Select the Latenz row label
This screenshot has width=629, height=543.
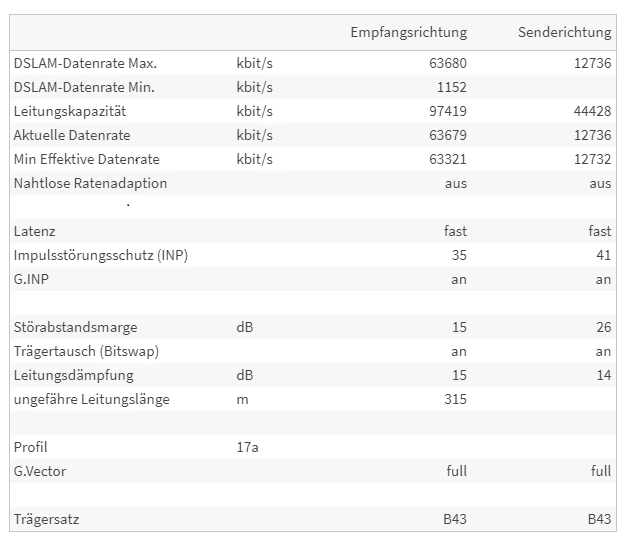pos(35,231)
